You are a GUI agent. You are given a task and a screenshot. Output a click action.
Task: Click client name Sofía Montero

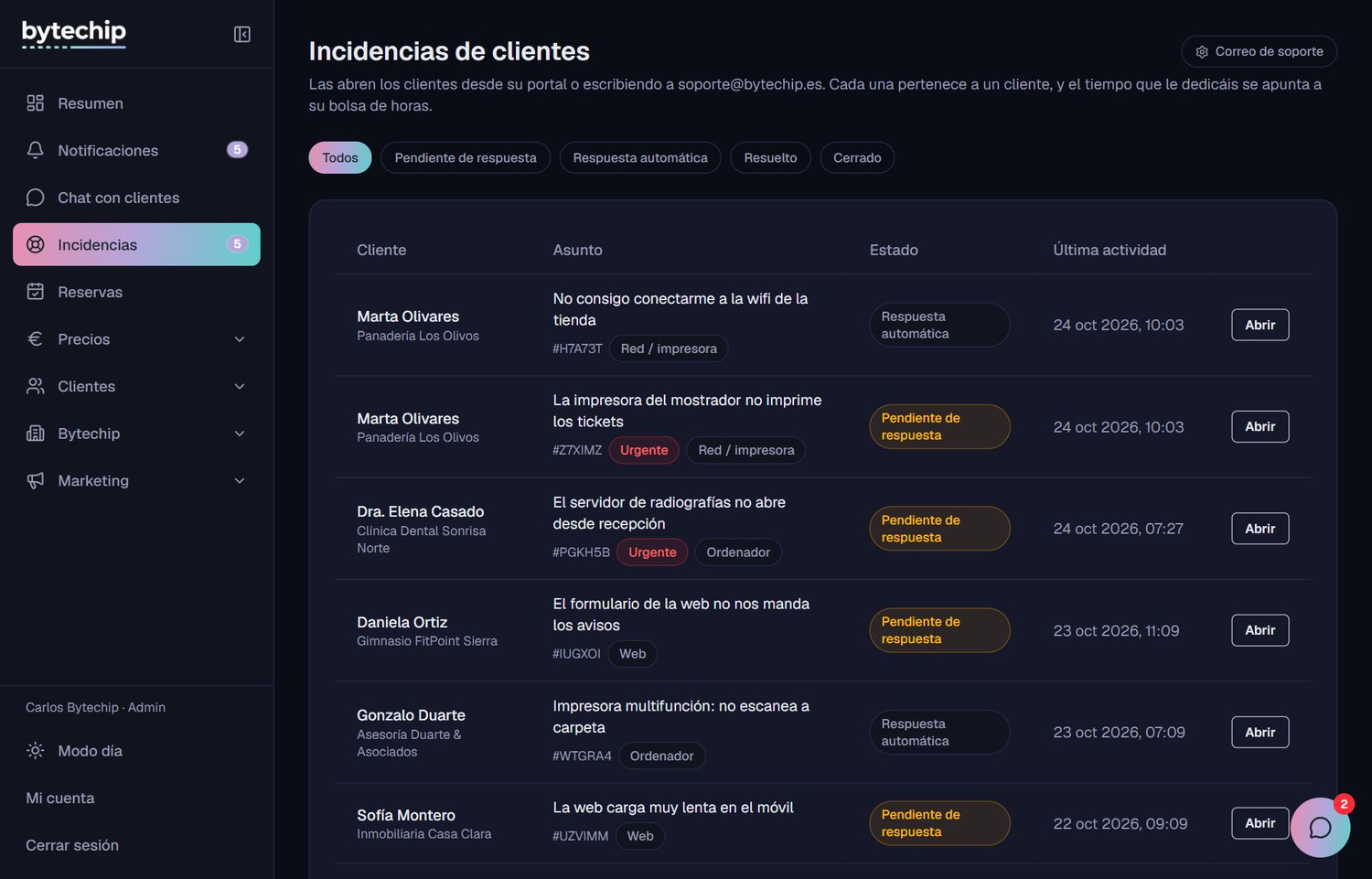(x=406, y=815)
